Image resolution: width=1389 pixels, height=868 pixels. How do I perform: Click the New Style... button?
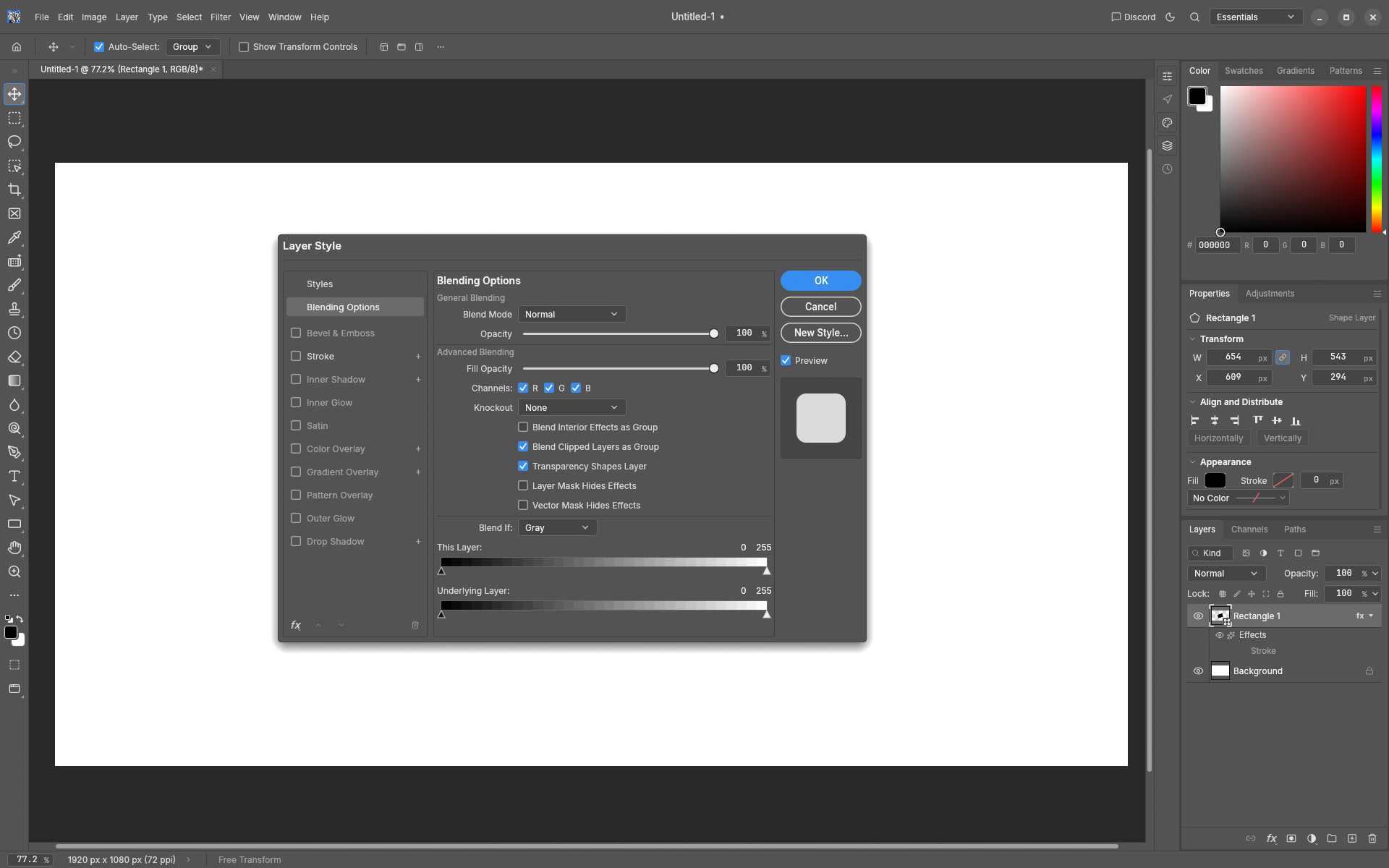[820, 333]
